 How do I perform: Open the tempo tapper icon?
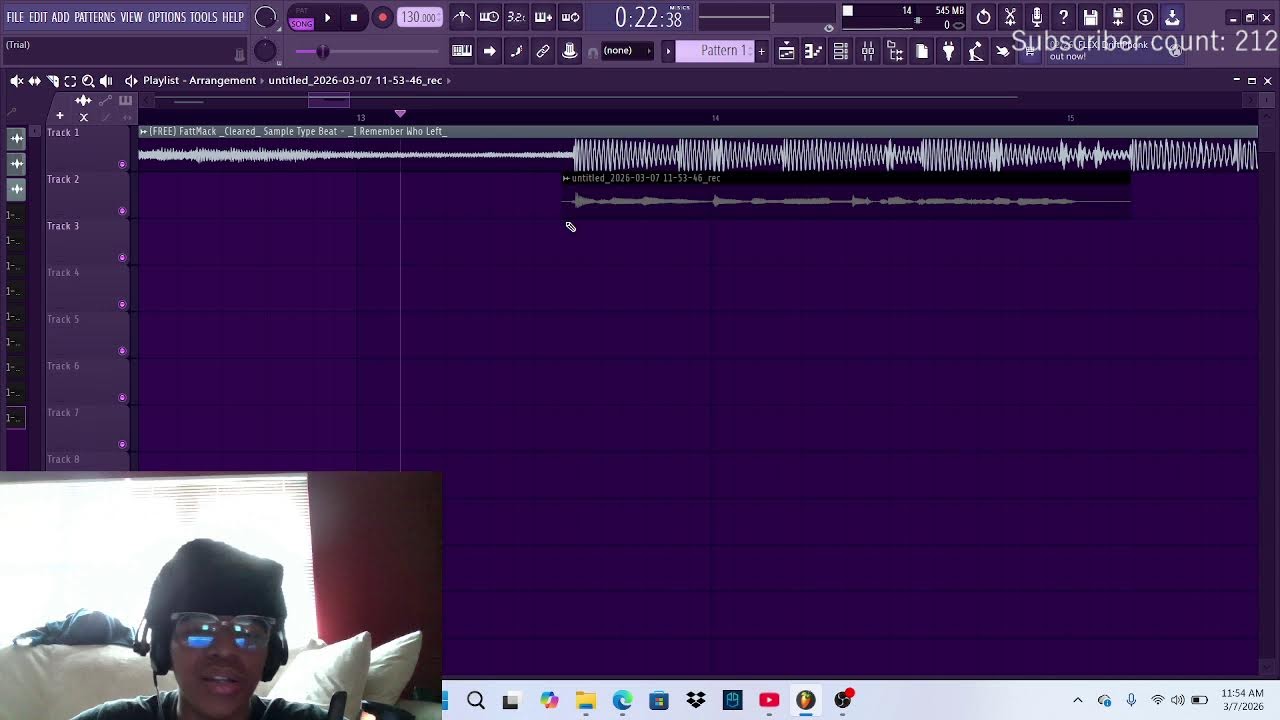pos(976,51)
